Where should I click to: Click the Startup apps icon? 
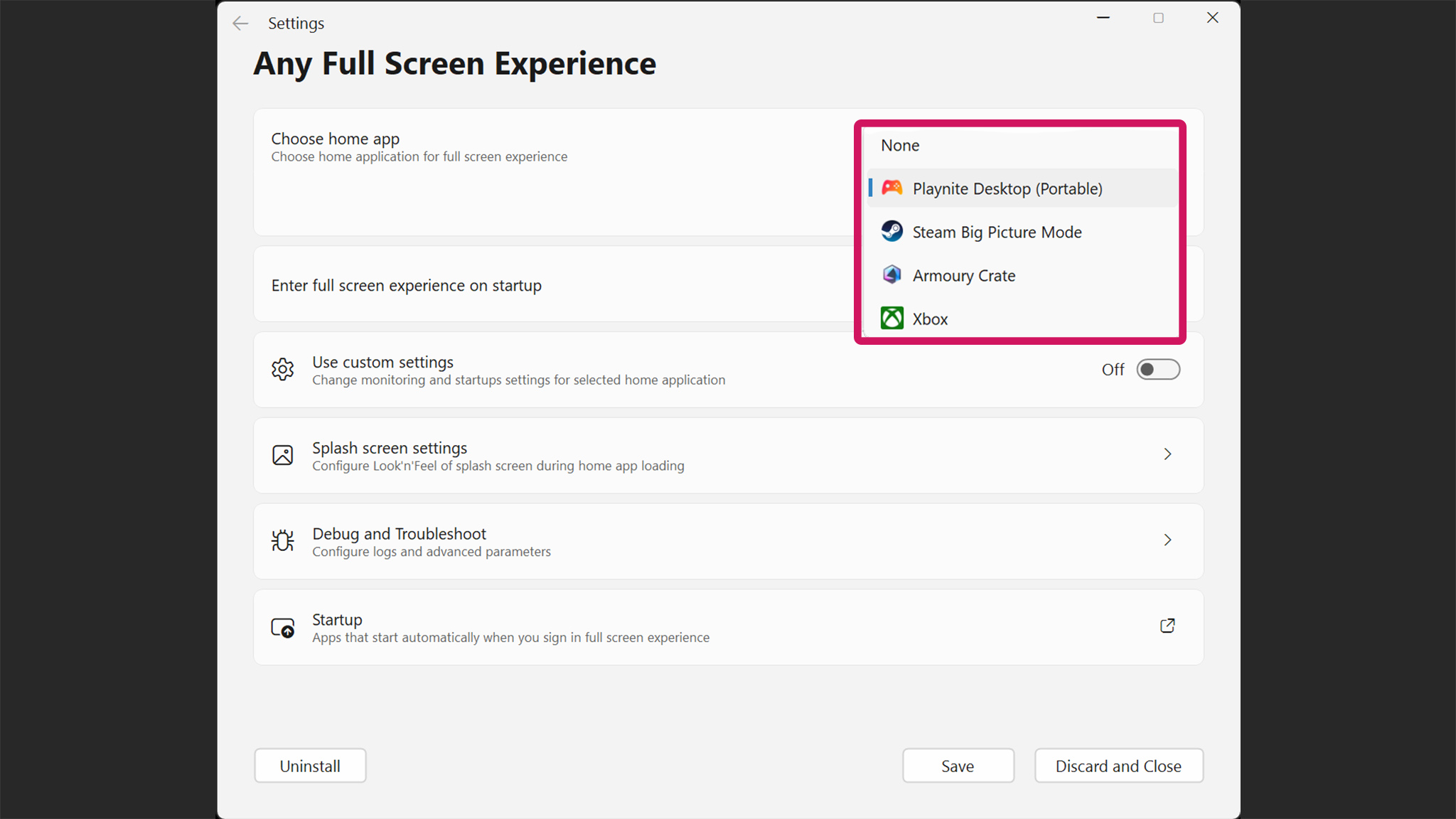click(x=282, y=627)
